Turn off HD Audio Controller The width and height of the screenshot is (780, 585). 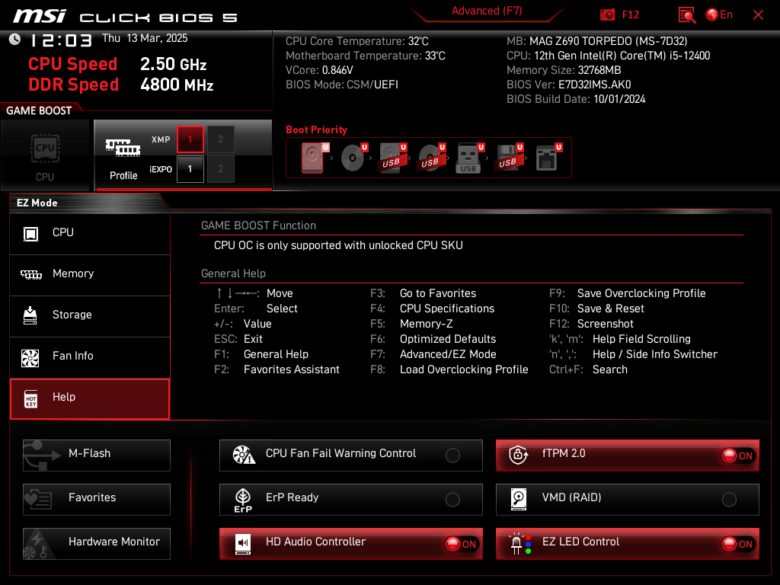351,544
